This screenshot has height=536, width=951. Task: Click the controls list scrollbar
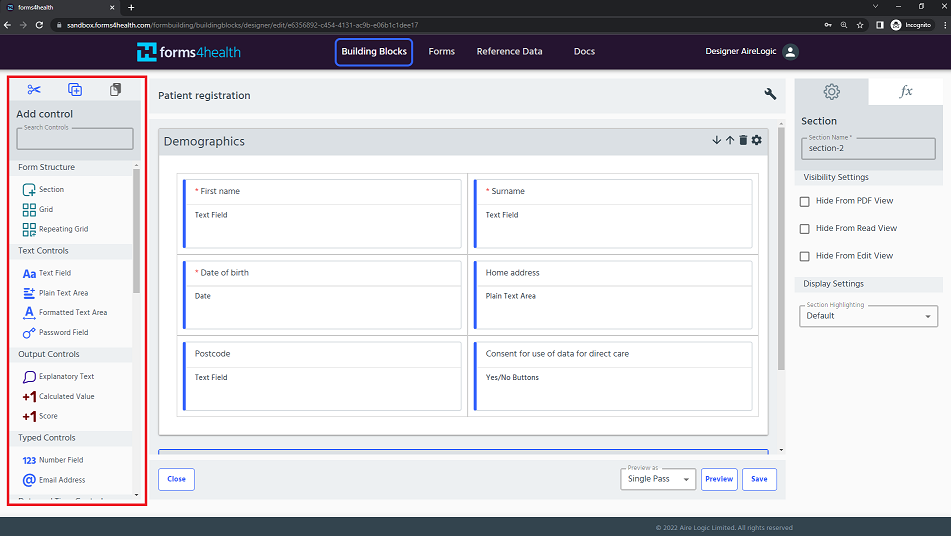[136, 230]
